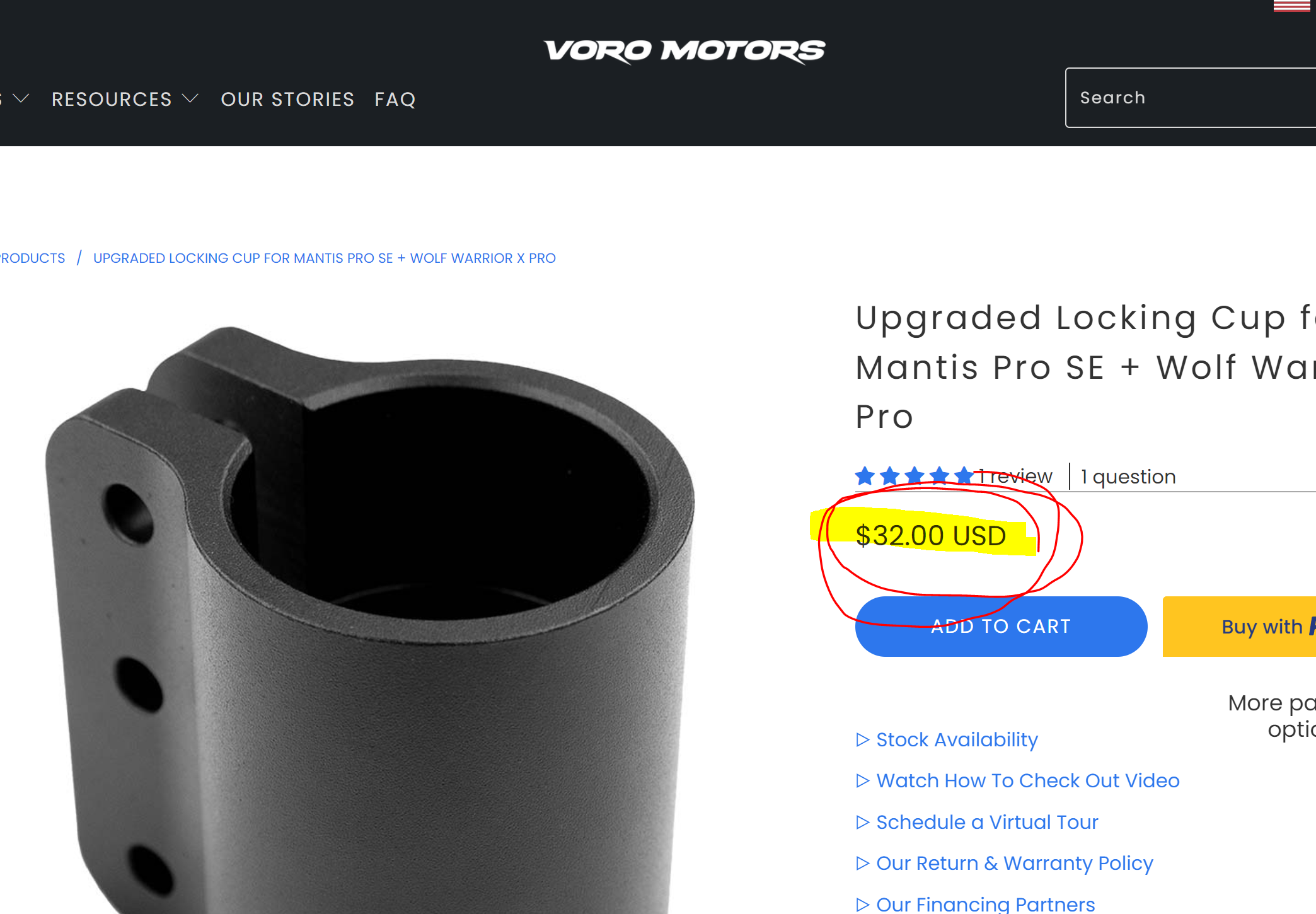Add the locking cup to cart
1316x914 pixels.
pos(1001,626)
